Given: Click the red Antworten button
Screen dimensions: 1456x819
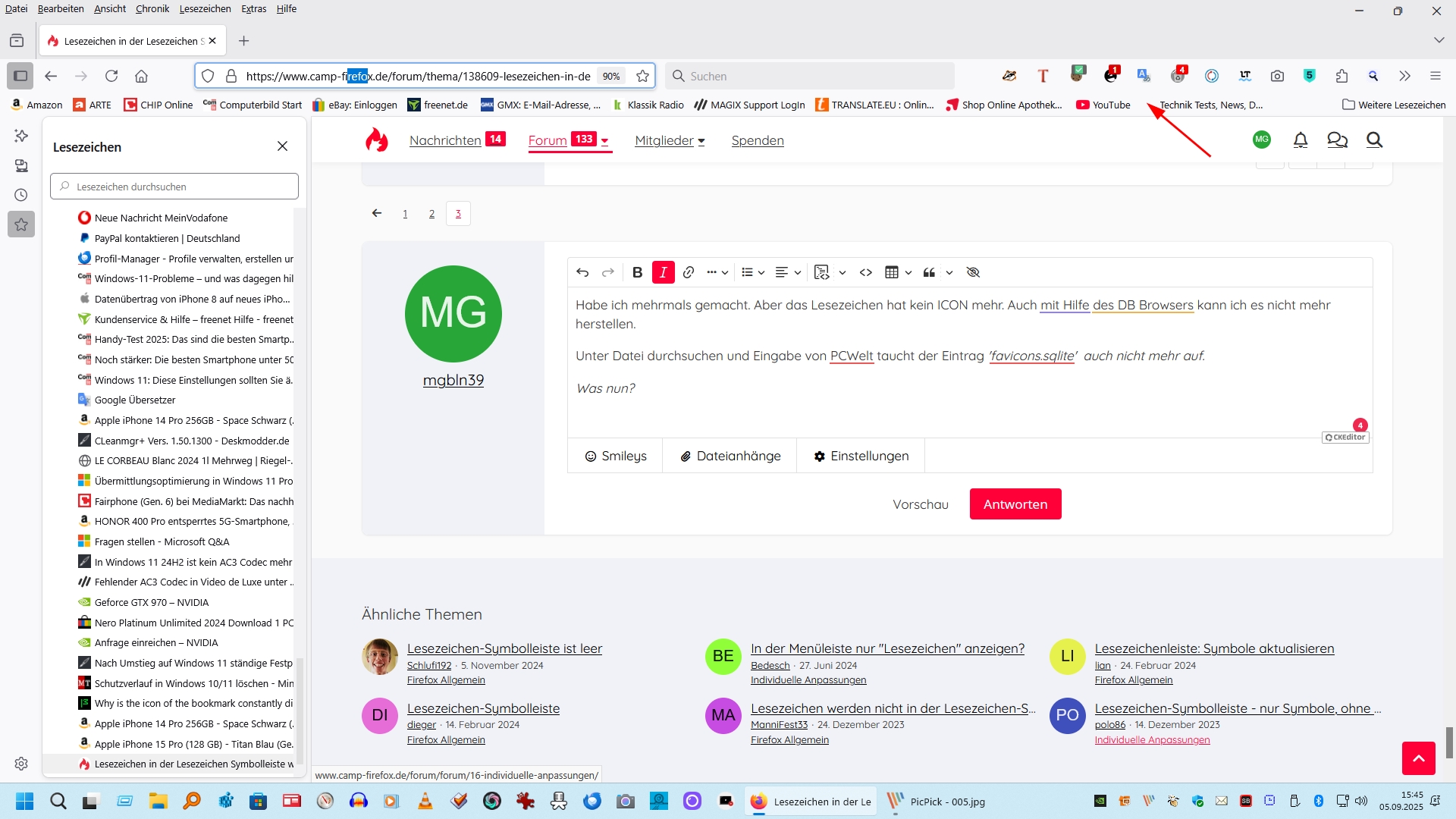Looking at the screenshot, I should coord(1015,504).
